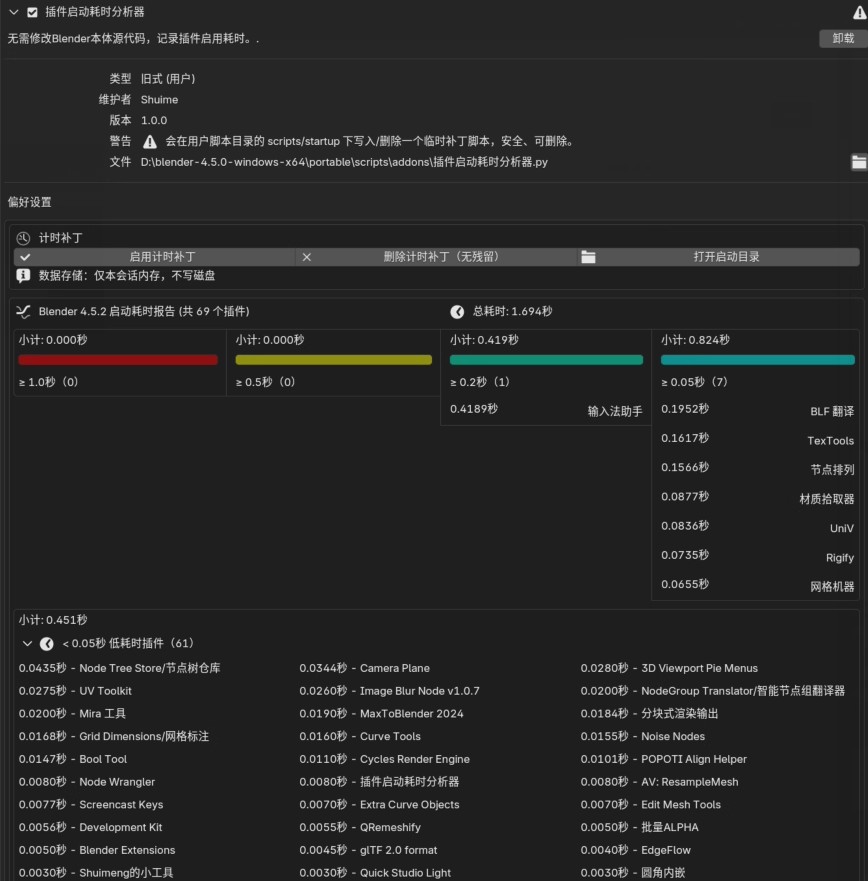Click the X icon on the 删除计时补丁 row
Image resolution: width=868 pixels, height=881 pixels.
305,256
